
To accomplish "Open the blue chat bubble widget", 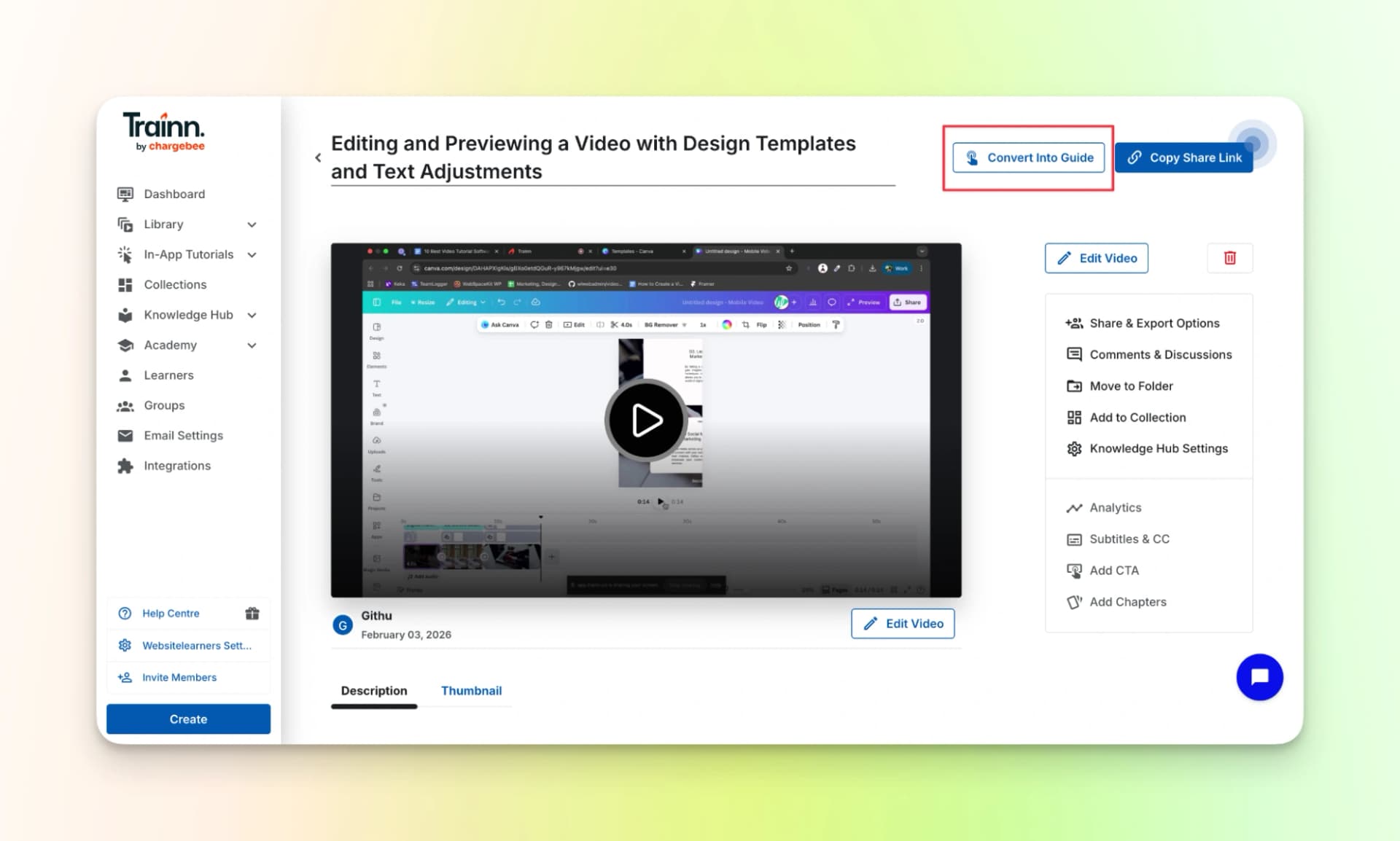I will [1259, 677].
